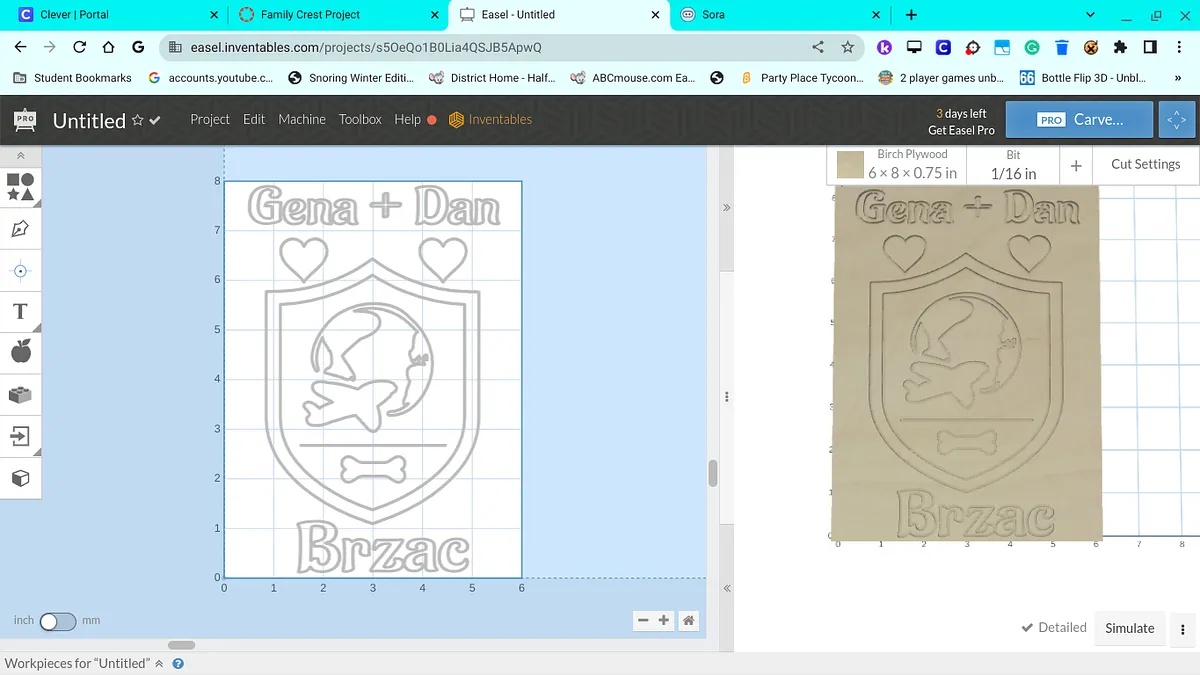Collapse the left tool sidebar chevron

point(20,156)
